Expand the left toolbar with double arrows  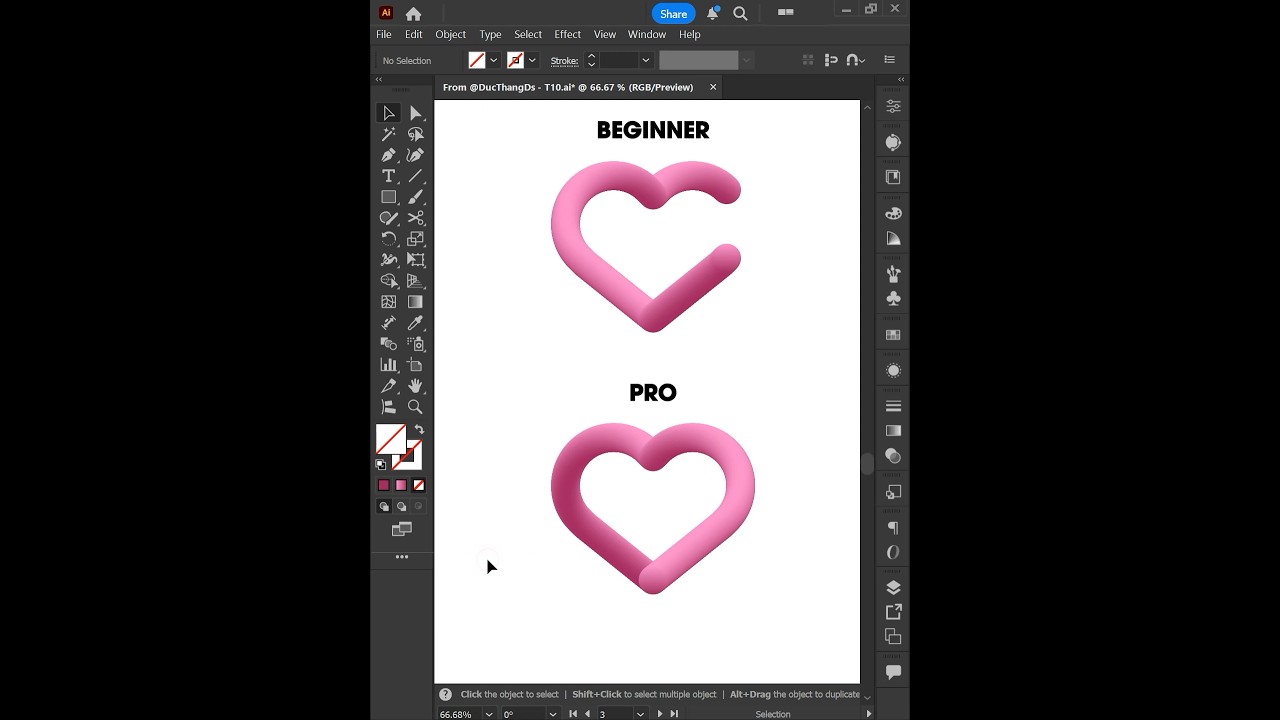[x=378, y=79]
